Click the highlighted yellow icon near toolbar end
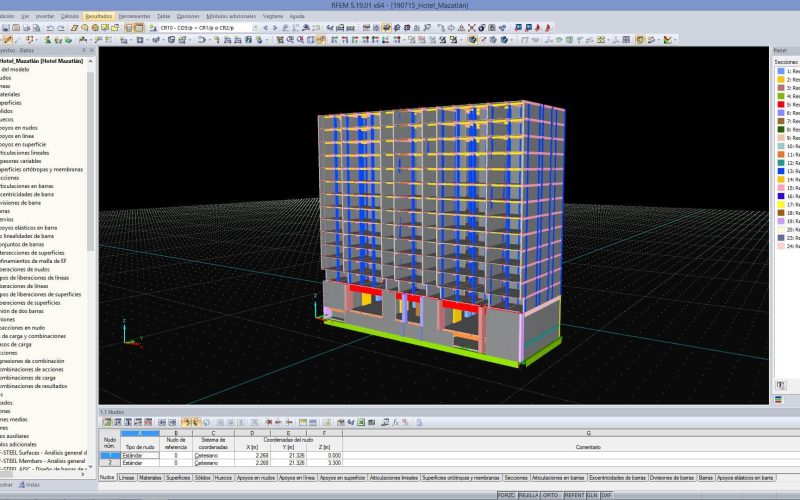Image resolution: width=800 pixels, height=500 pixels. coord(639,39)
